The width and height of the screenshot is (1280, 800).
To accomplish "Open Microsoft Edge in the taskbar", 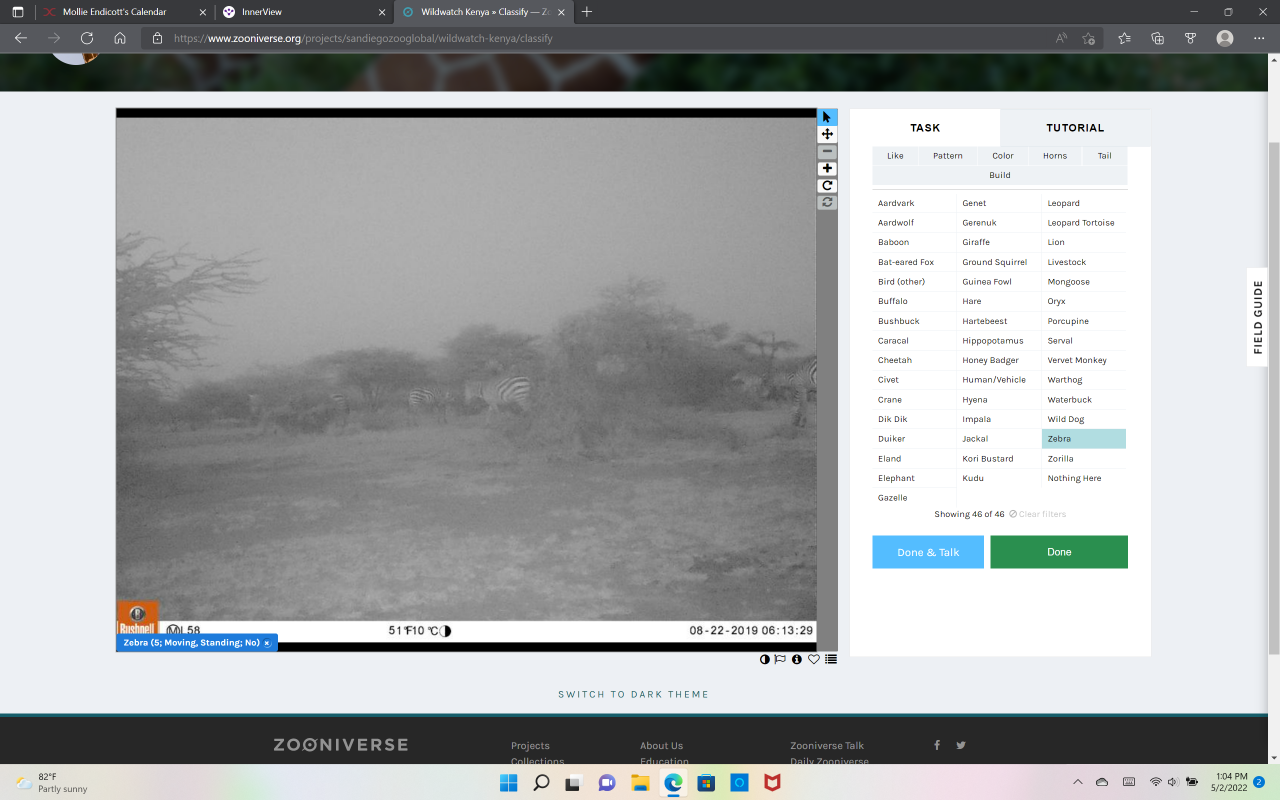I will 673,782.
